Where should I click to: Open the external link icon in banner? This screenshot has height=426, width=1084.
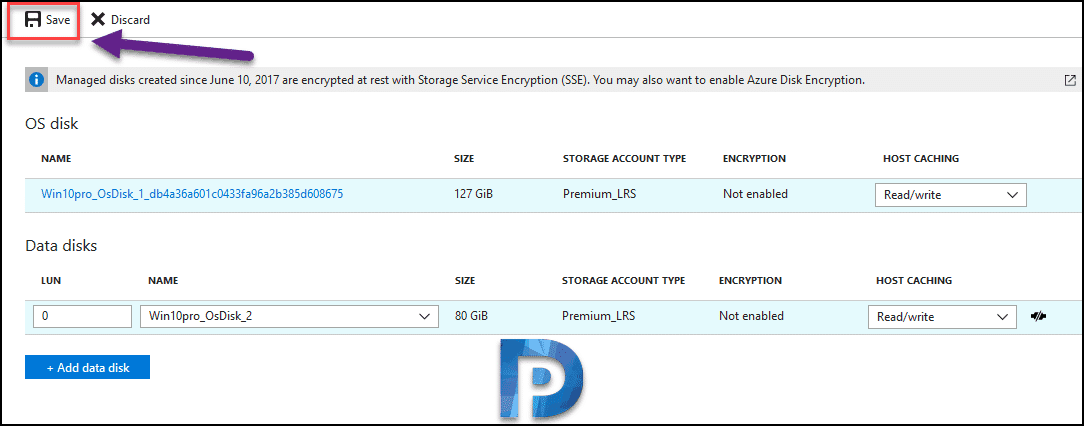1070,80
